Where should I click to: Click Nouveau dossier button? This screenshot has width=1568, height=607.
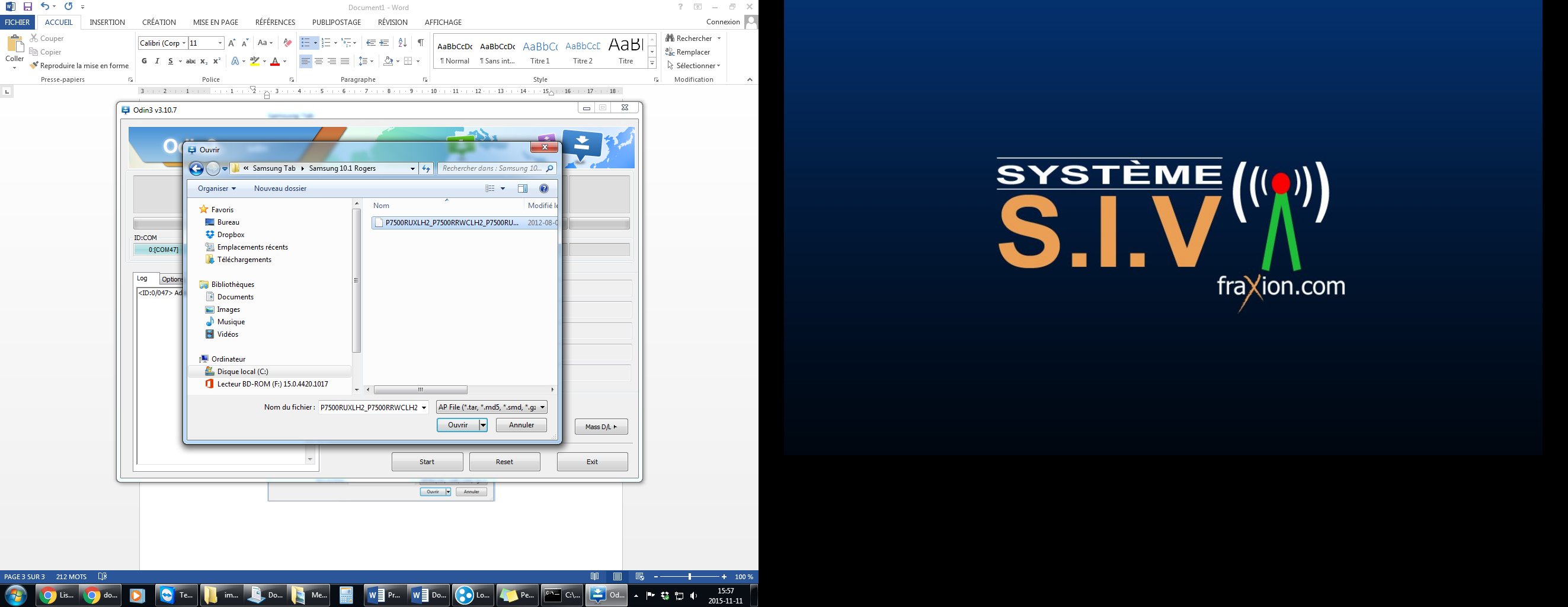coord(280,189)
